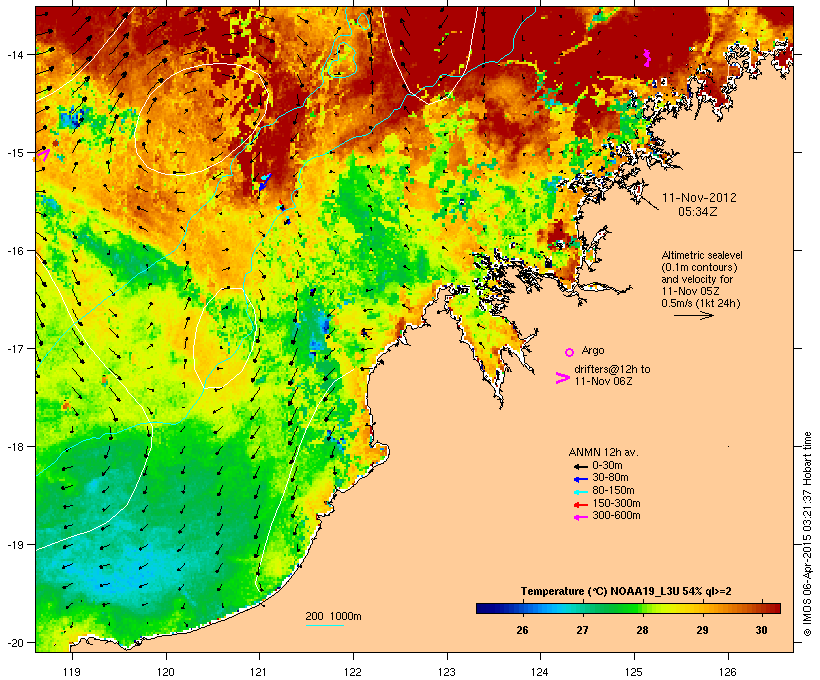Click the longitude axis label 120

coord(166,672)
